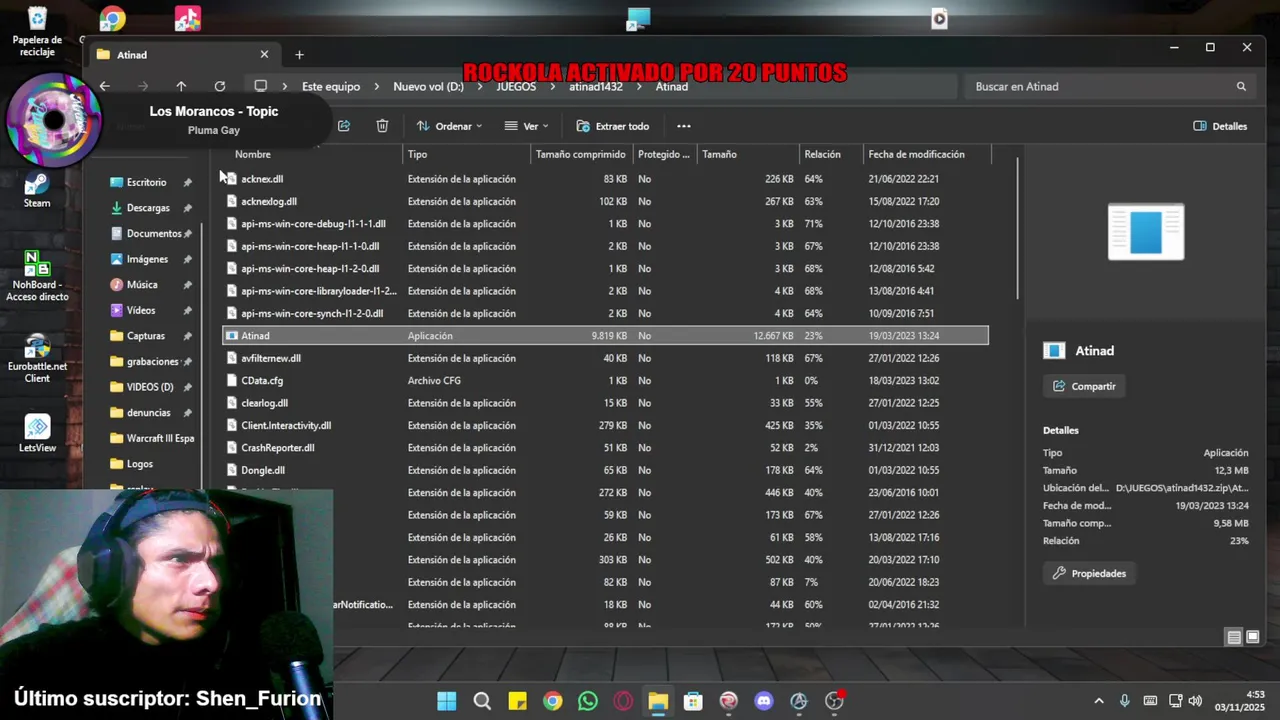Expand chevron after JUEGOS in breadcrumb

[553, 86]
